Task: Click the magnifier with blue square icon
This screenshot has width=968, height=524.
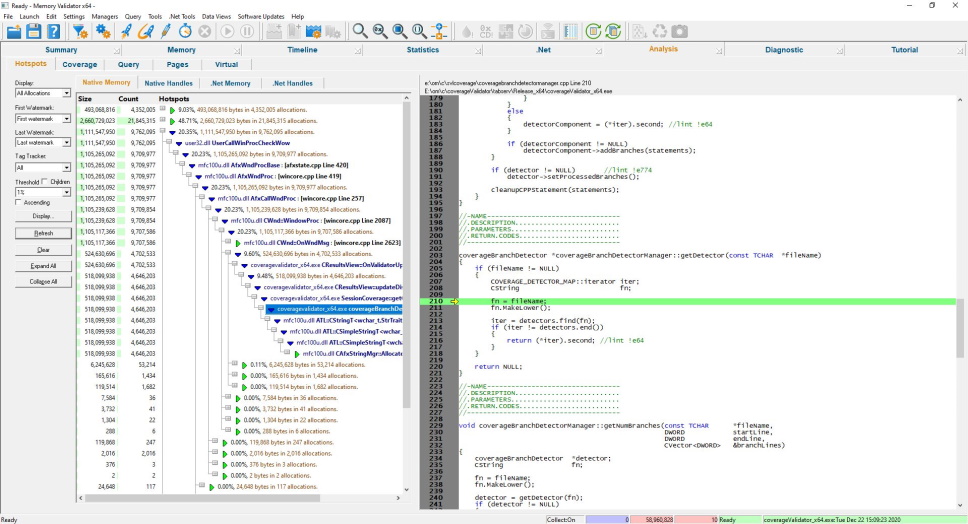Action: click(x=399, y=31)
